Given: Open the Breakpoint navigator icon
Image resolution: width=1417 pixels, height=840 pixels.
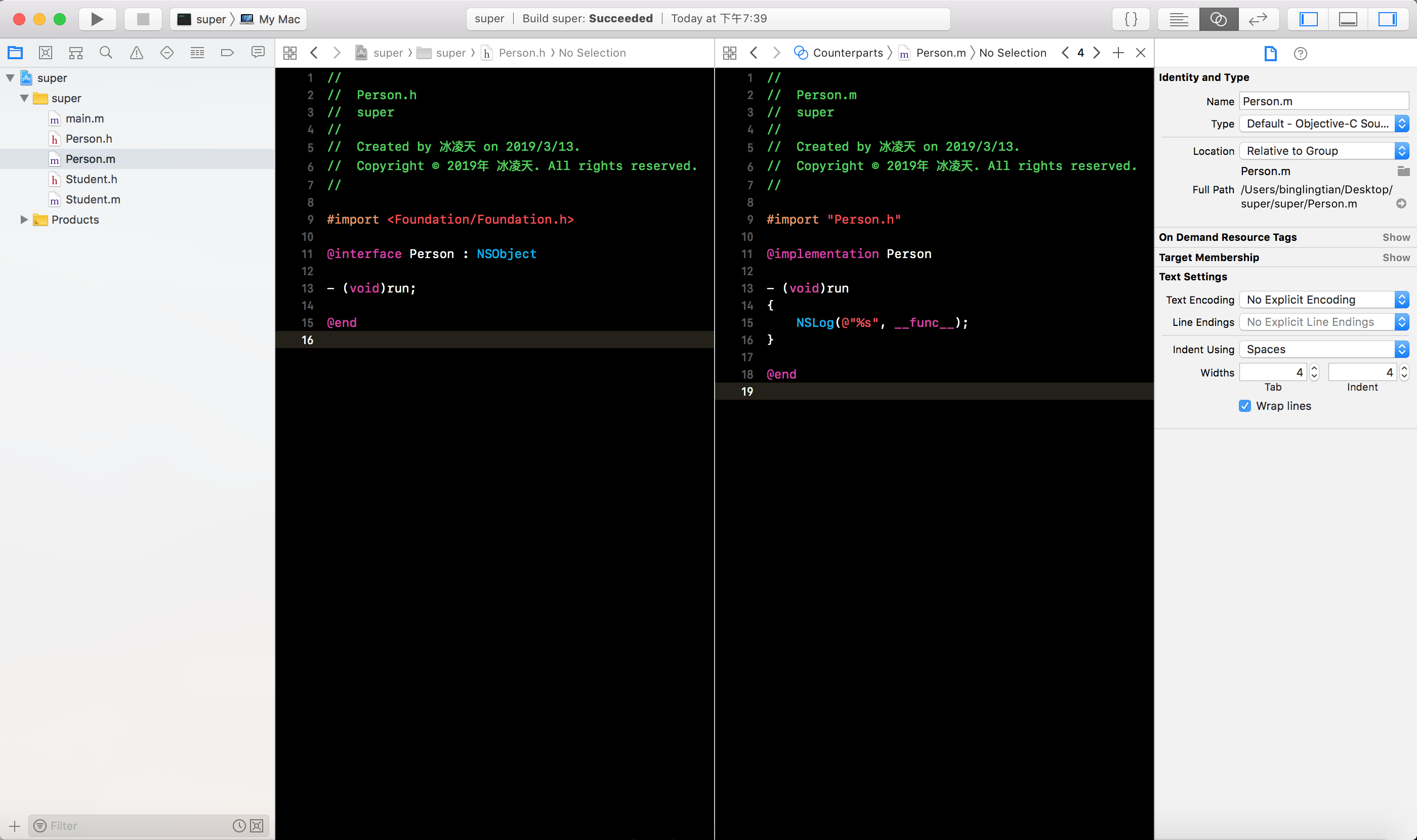Looking at the screenshot, I should (x=227, y=53).
